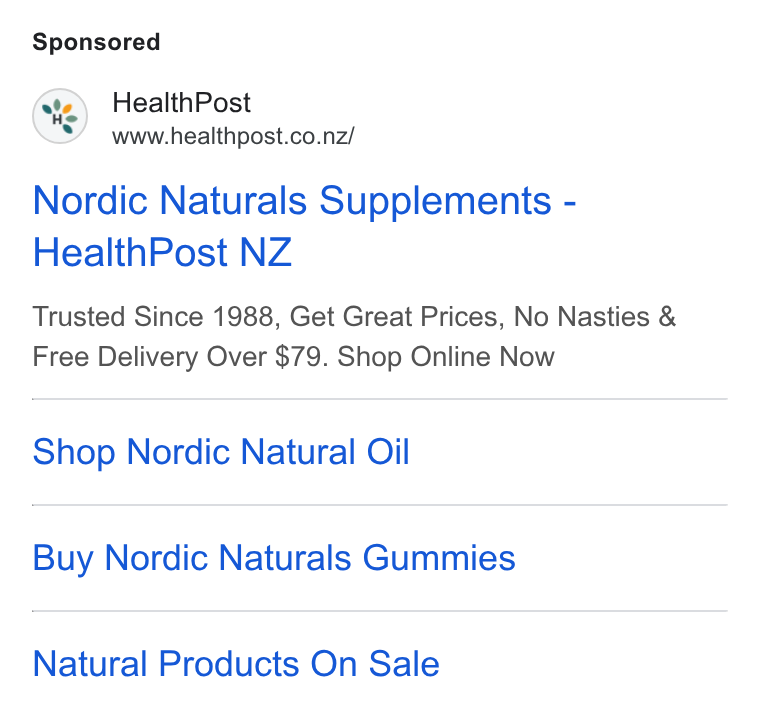This screenshot has height=716, width=760.
Task: Click the ad description mentioning Free Delivery
Action: tap(354, 337)
